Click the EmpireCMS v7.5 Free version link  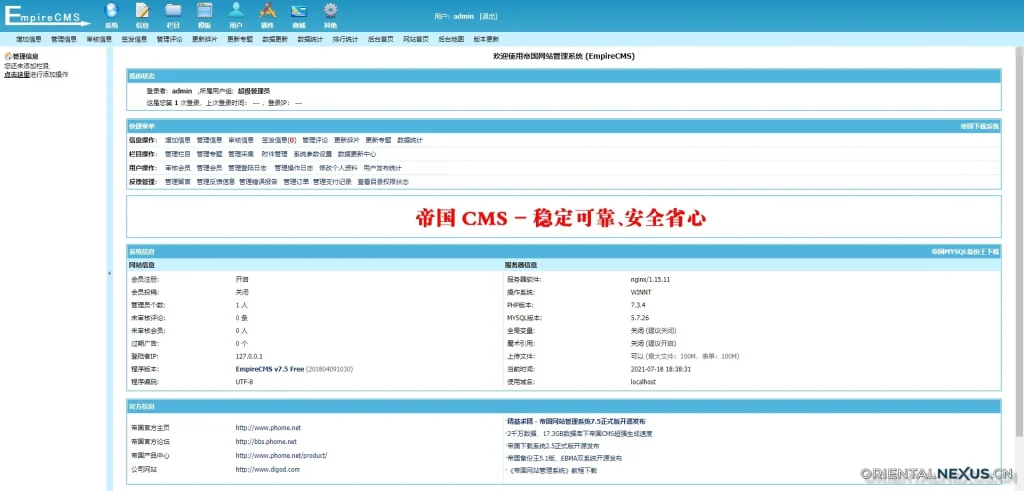pyautogui.click(x=270, y=369)
